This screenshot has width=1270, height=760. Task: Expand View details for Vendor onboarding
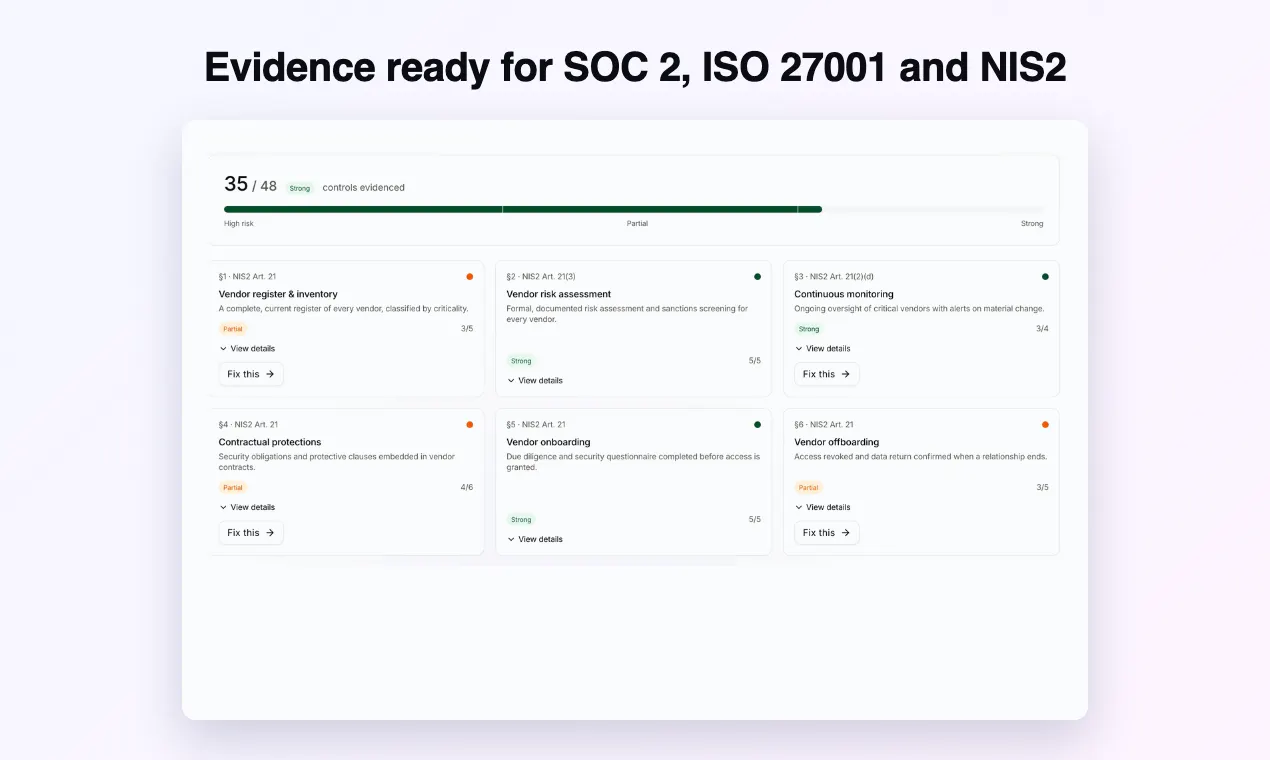535,539
